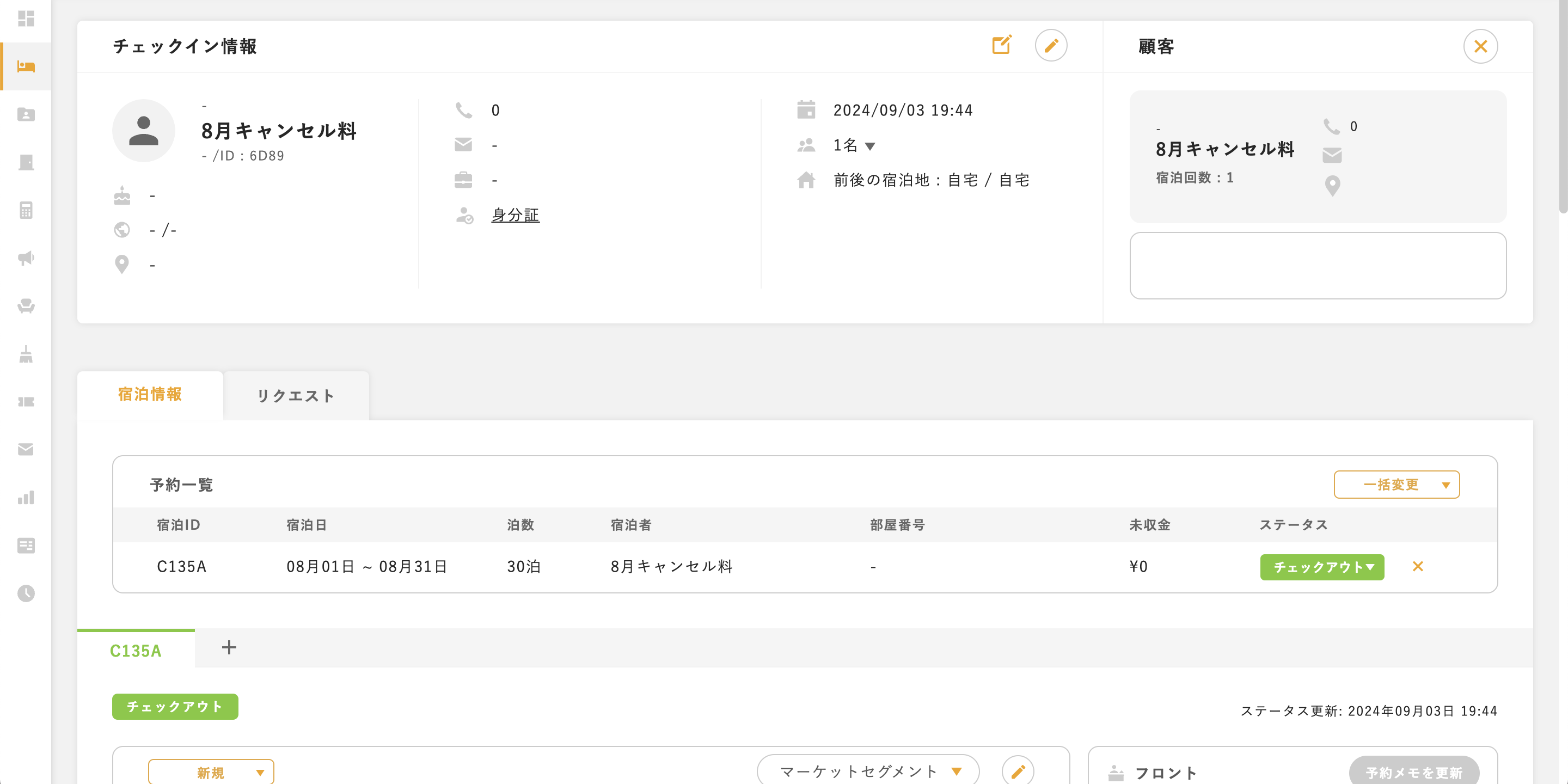Click the phone icon in check-in info
Image resolution: width=1568 pixels, height=784 pixels.
click(x=464, y=110)
